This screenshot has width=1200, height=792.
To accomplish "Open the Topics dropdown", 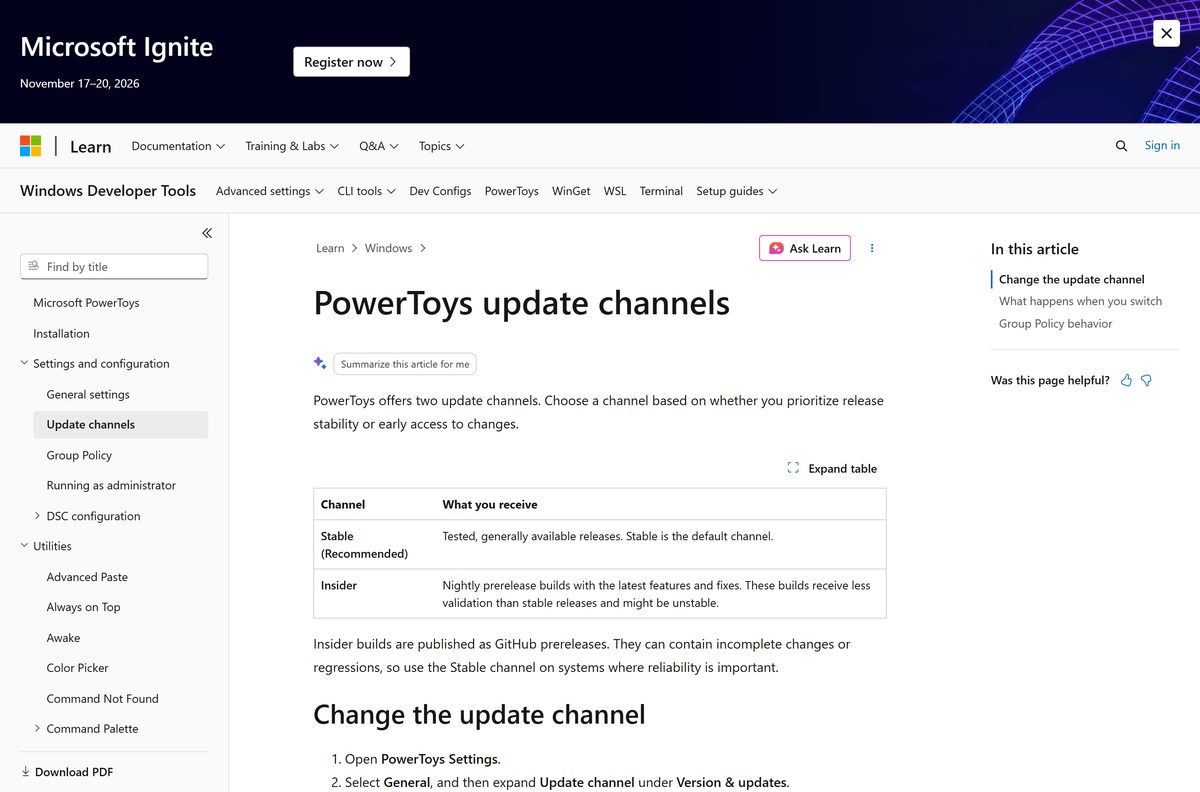I will click(x=441, y=146).
